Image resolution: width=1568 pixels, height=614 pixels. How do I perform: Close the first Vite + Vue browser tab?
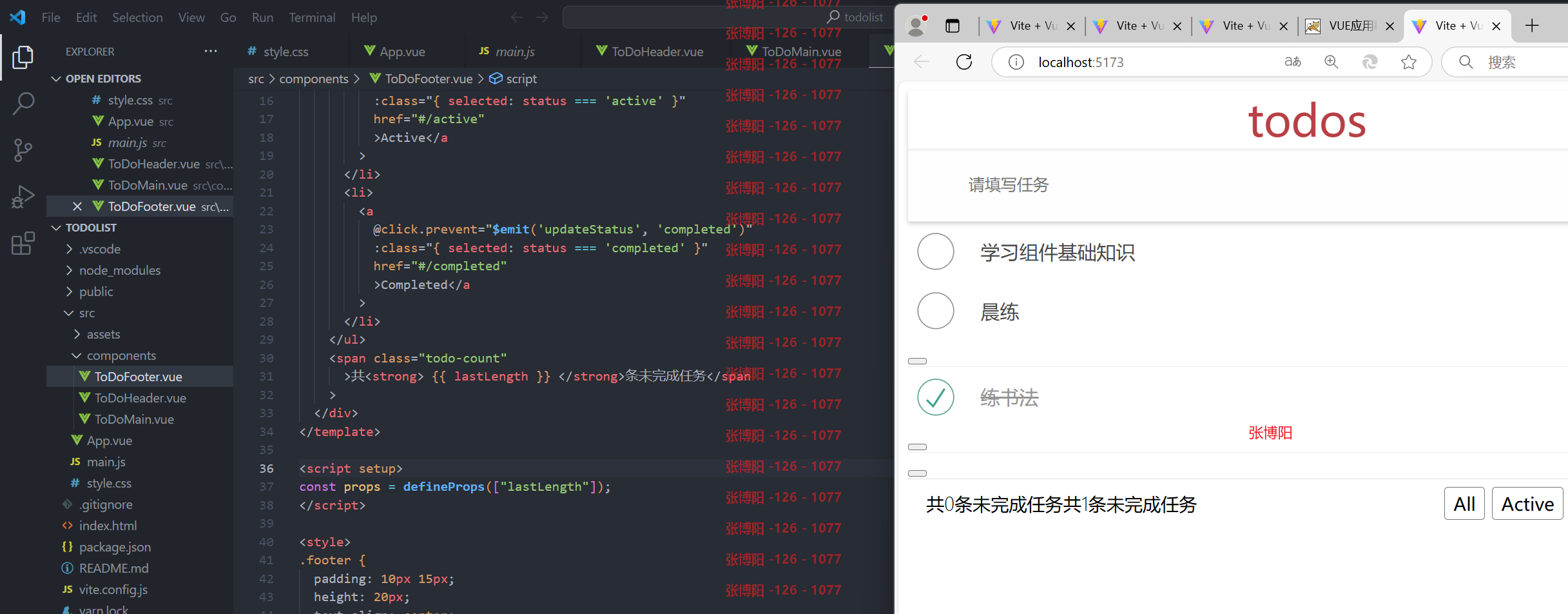tap(1071, 26)
